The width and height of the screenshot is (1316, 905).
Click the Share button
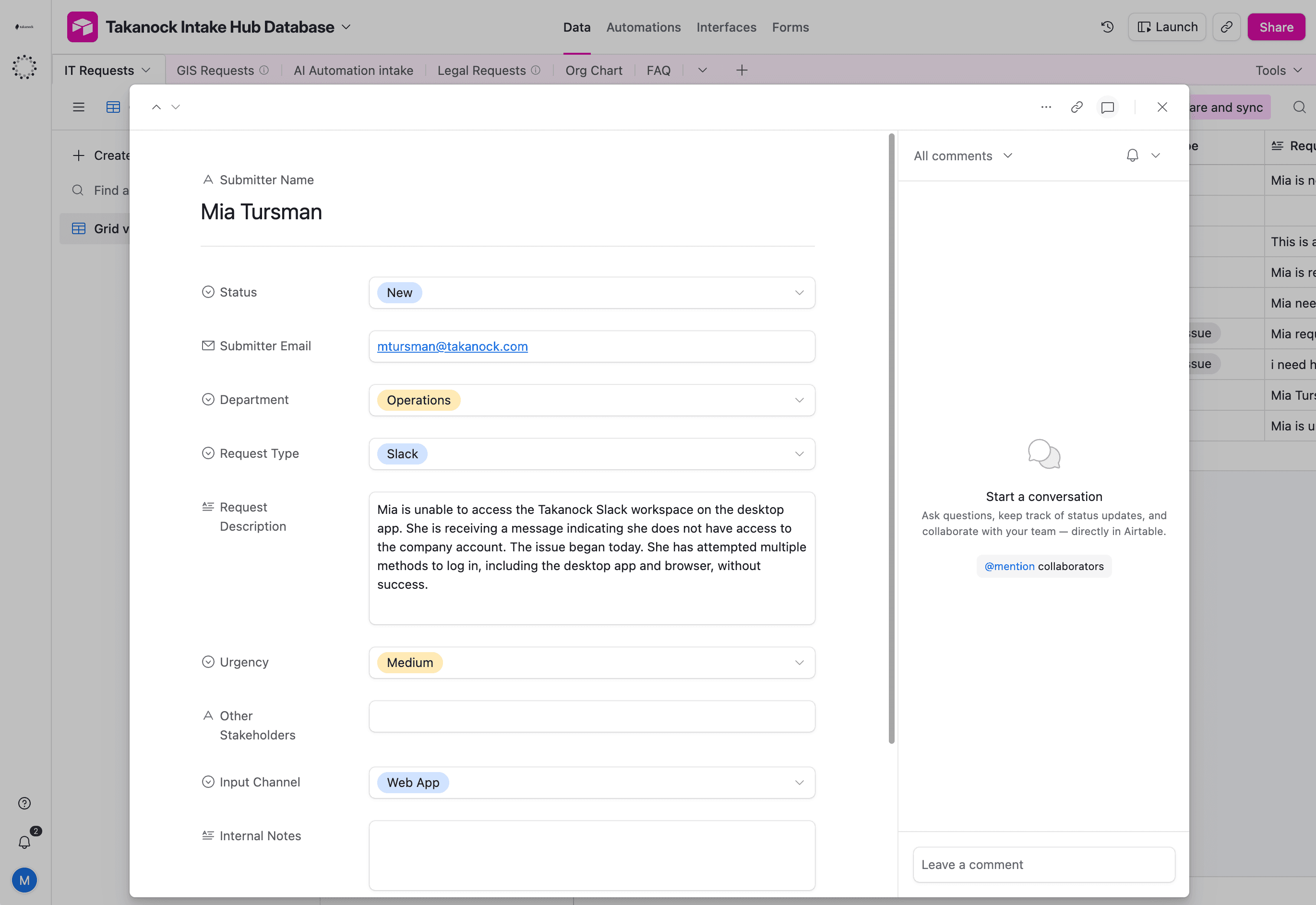tap(1276, 27)
